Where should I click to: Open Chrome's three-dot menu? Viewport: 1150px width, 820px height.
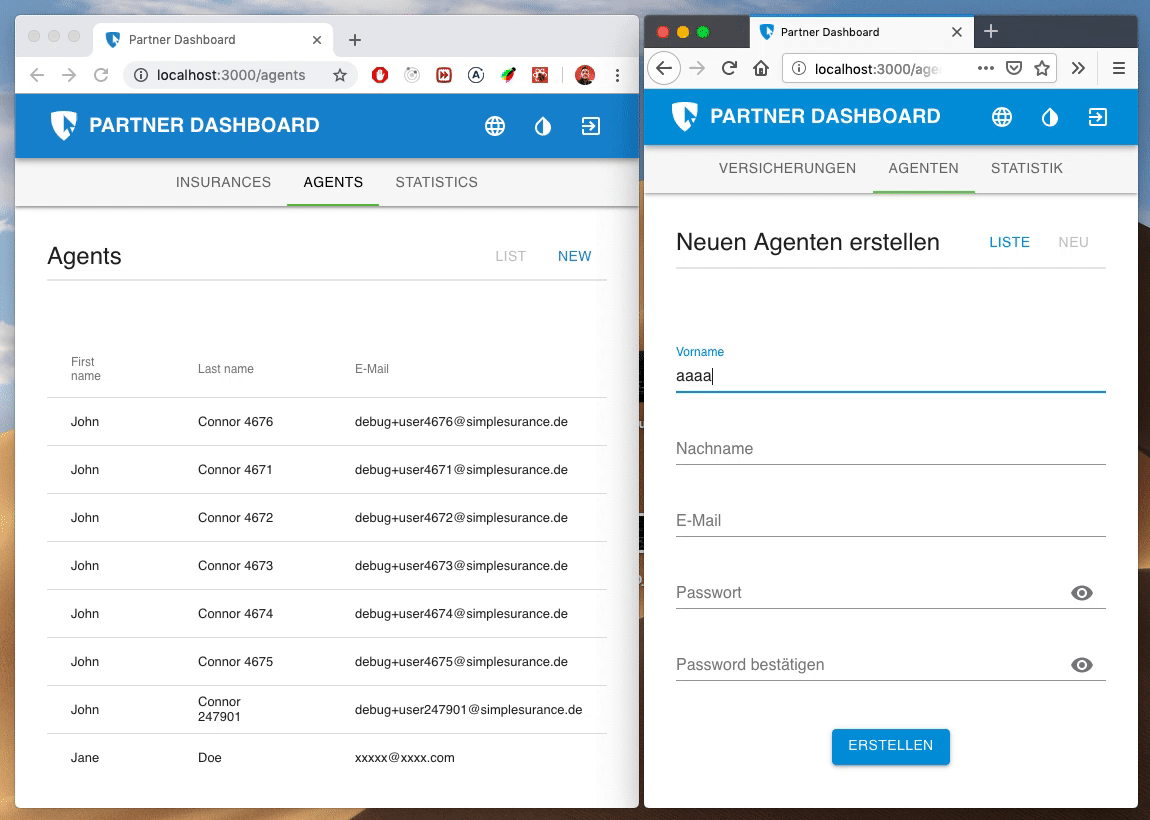tap(618, 75)
